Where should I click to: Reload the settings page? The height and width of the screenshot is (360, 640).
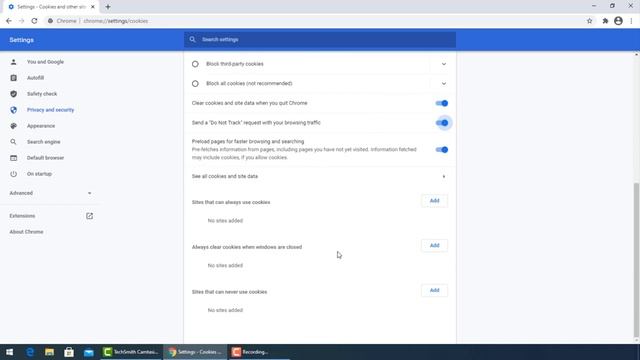34,21
